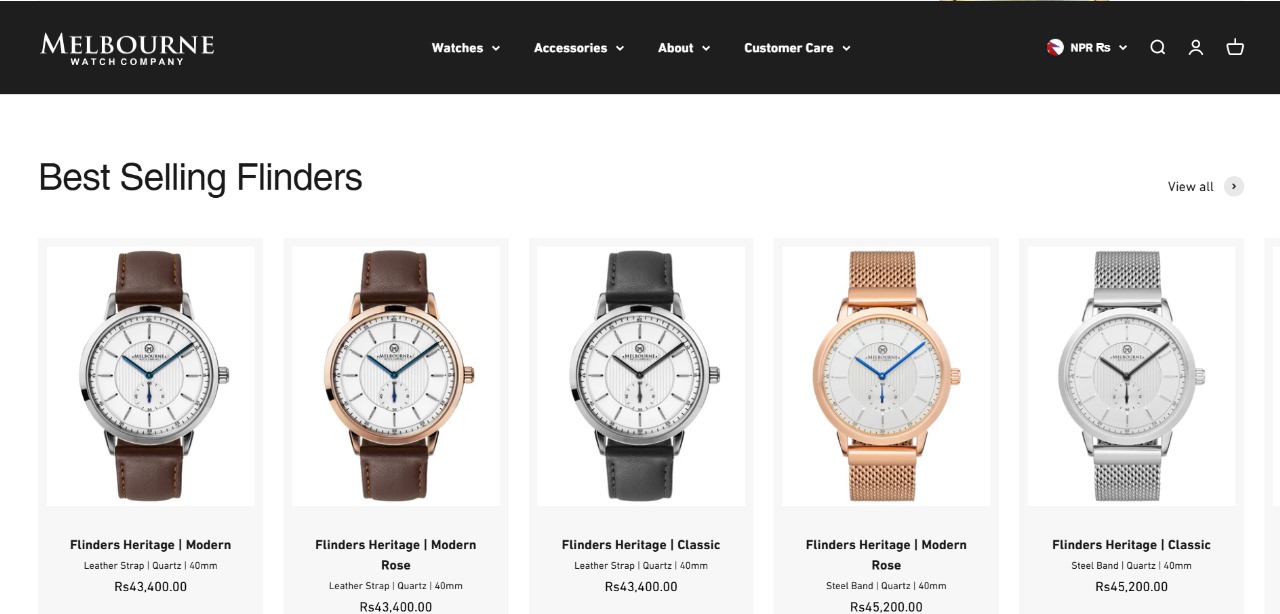Open the shopping cart icon

(1235, 47)
